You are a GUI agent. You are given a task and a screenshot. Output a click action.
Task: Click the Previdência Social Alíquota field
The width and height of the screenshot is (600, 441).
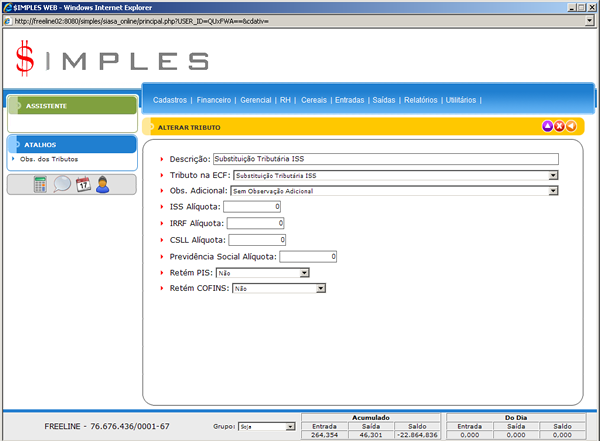309,257
